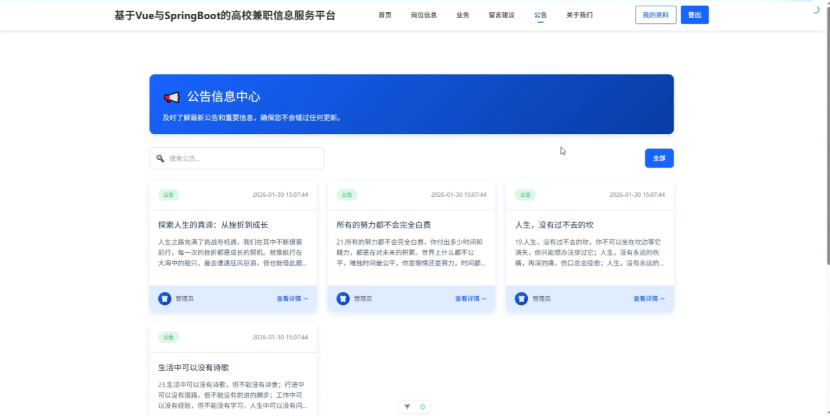Click the summary text starting 19.人生
The width and height of the screenshot is (830, 416).
click(x=590, y=252)
